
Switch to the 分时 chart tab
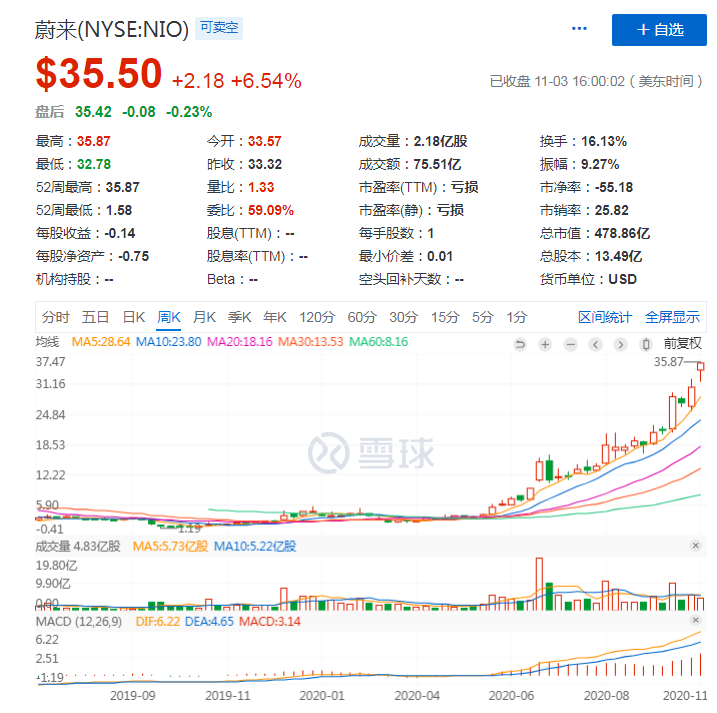[x=56, y=316]
